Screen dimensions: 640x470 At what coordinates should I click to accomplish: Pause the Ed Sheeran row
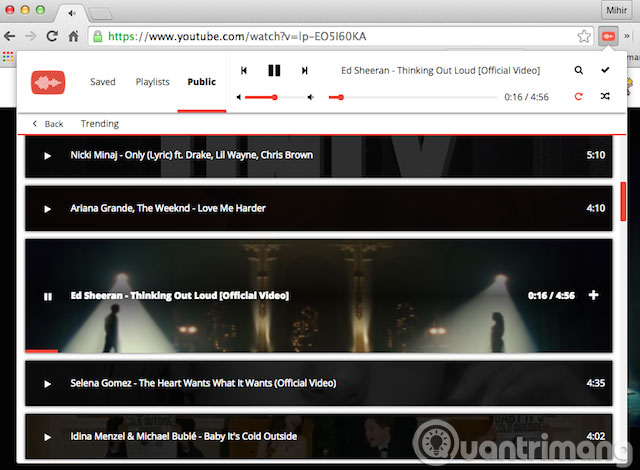pos(48,297)
